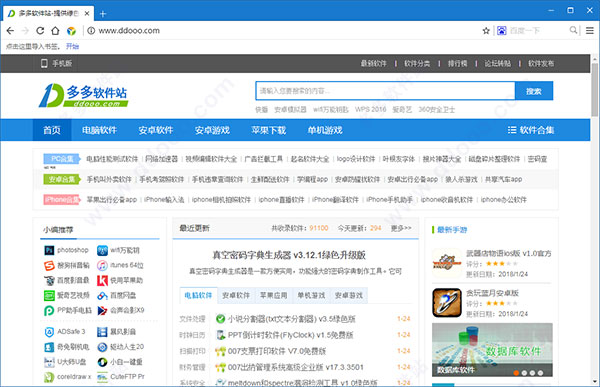Open the 贪玩蓝月安卓版 game thumbnail

(x=447, y=303)
